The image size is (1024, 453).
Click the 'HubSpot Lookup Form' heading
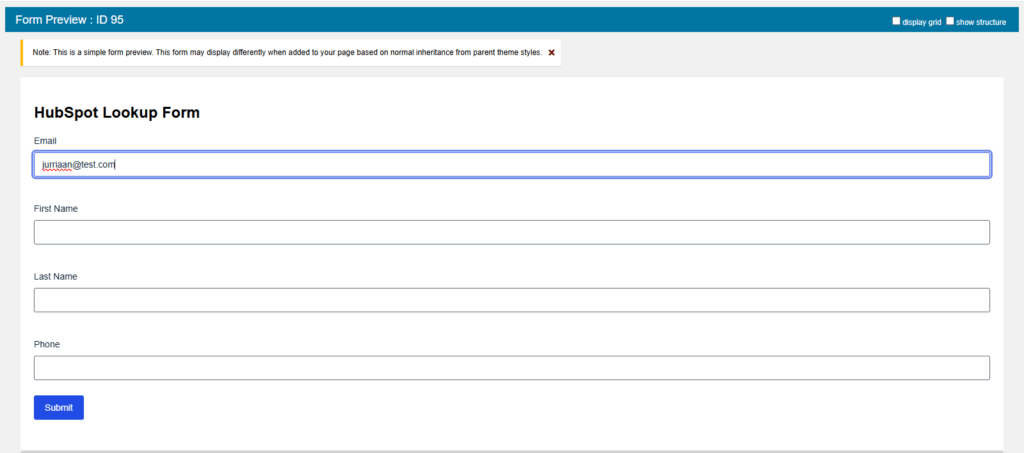117,113
